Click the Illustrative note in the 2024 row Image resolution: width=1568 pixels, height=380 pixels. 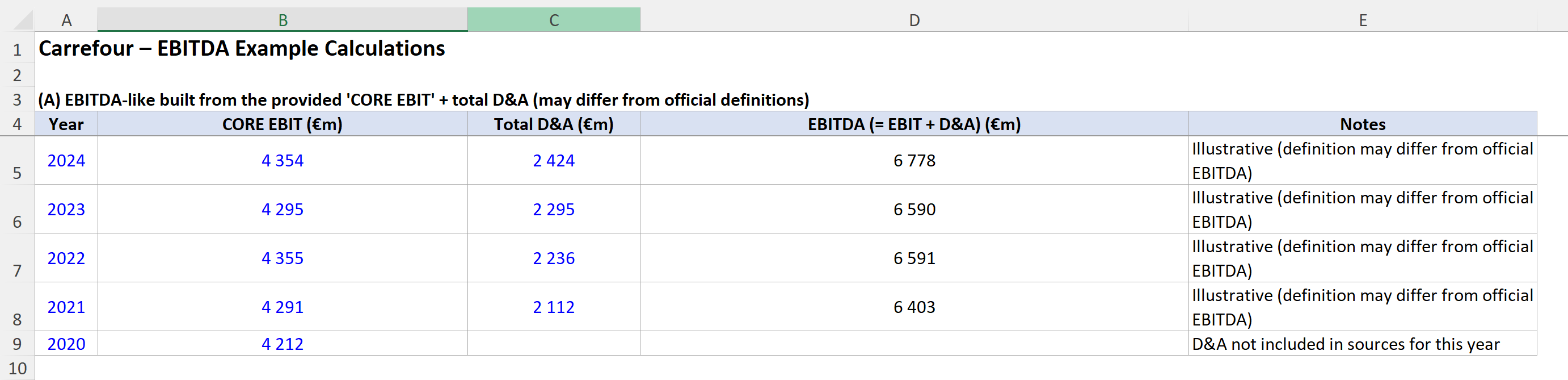(x=1363, y=160)
